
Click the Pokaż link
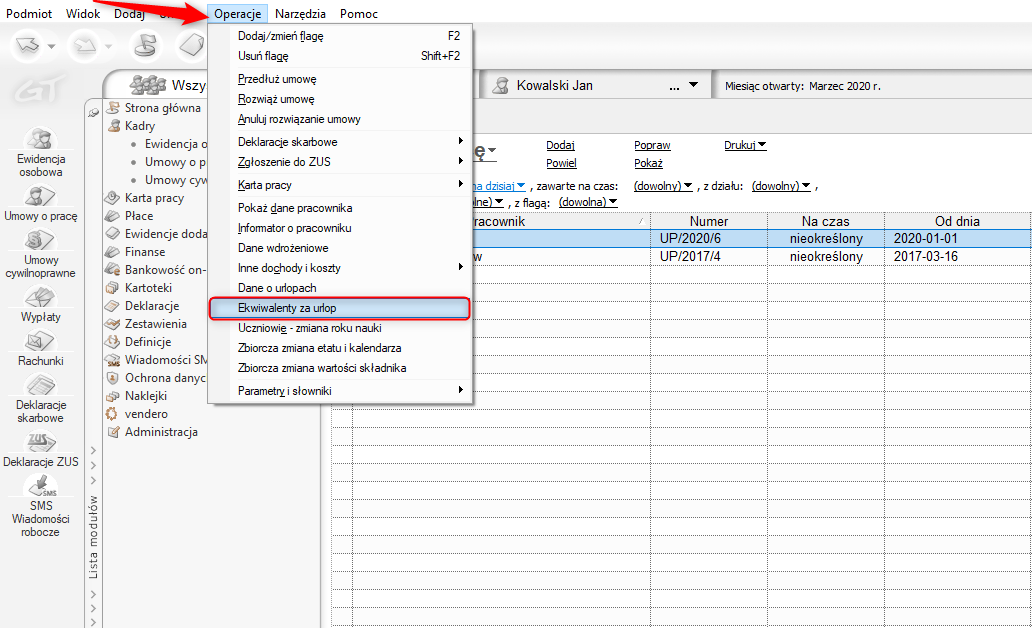click(x=648, y=163)
